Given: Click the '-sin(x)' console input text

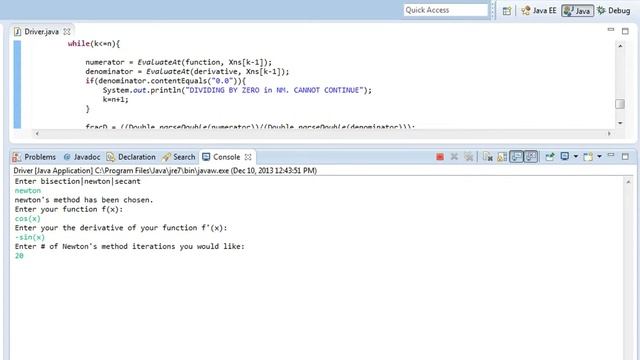Looking at the screenshot, I should 30,238.
